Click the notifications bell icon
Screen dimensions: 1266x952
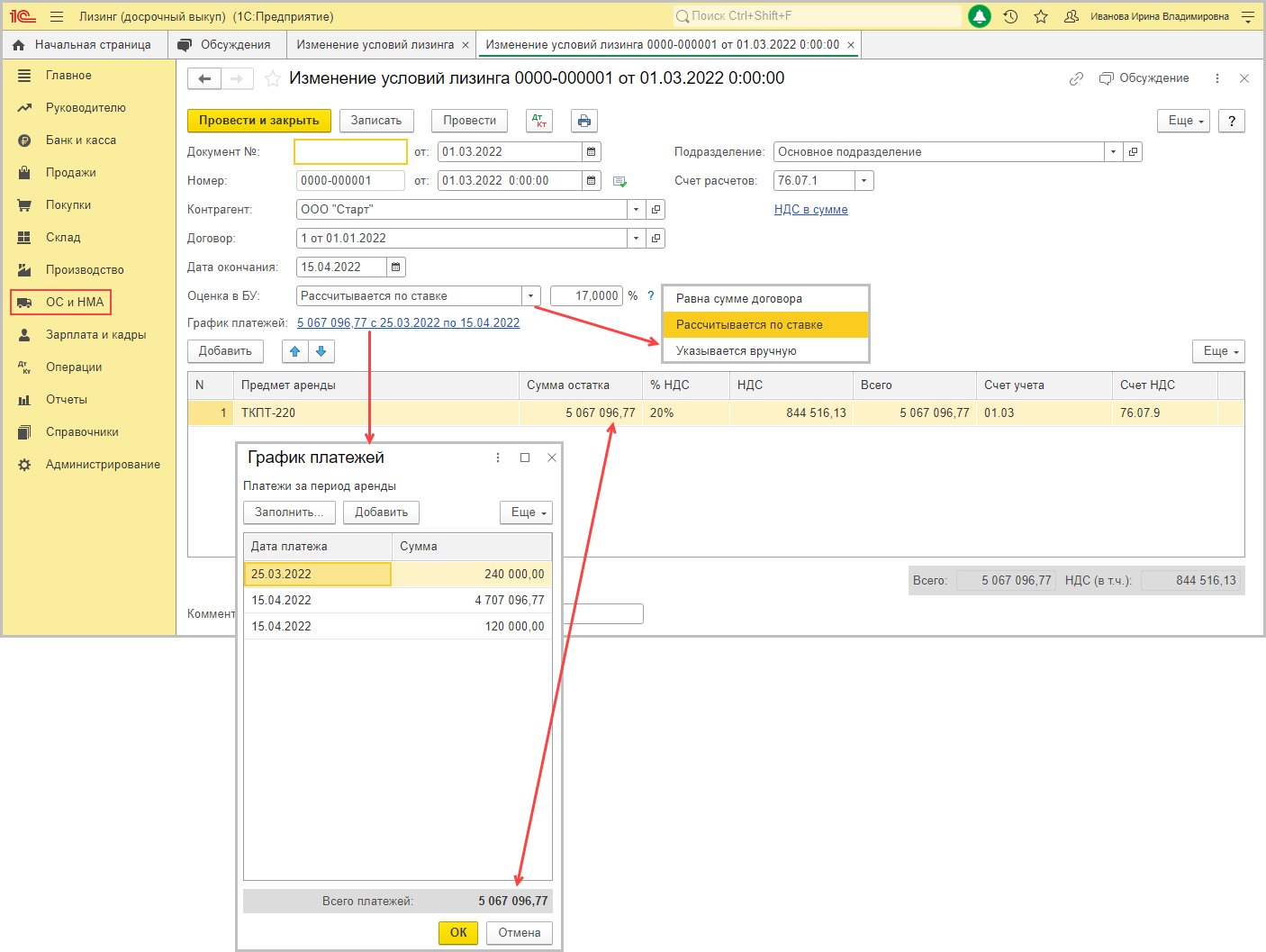pos(980,16)
